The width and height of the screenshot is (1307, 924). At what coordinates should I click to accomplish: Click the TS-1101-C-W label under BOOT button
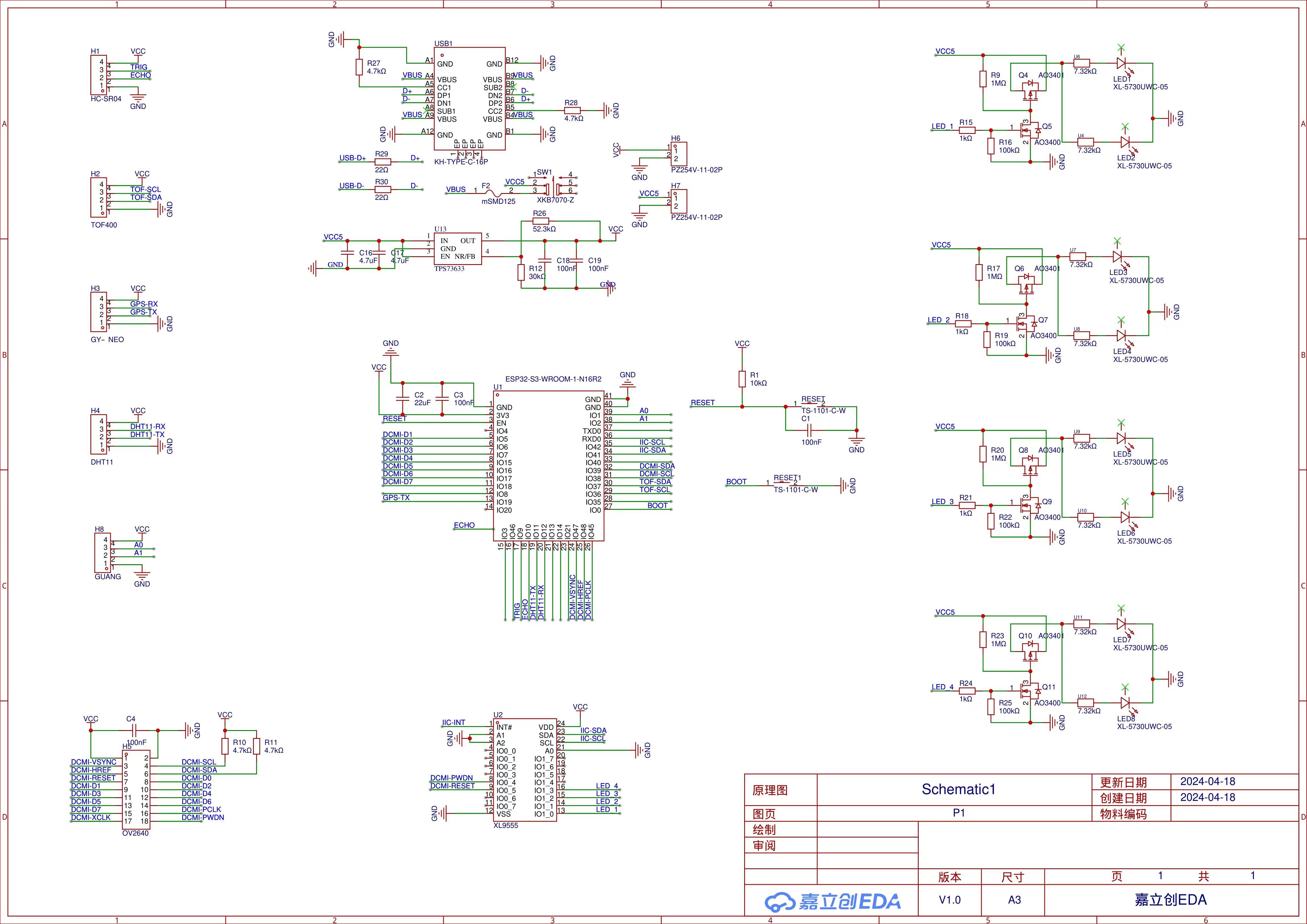pyautogui.click(x=795, y=490)
